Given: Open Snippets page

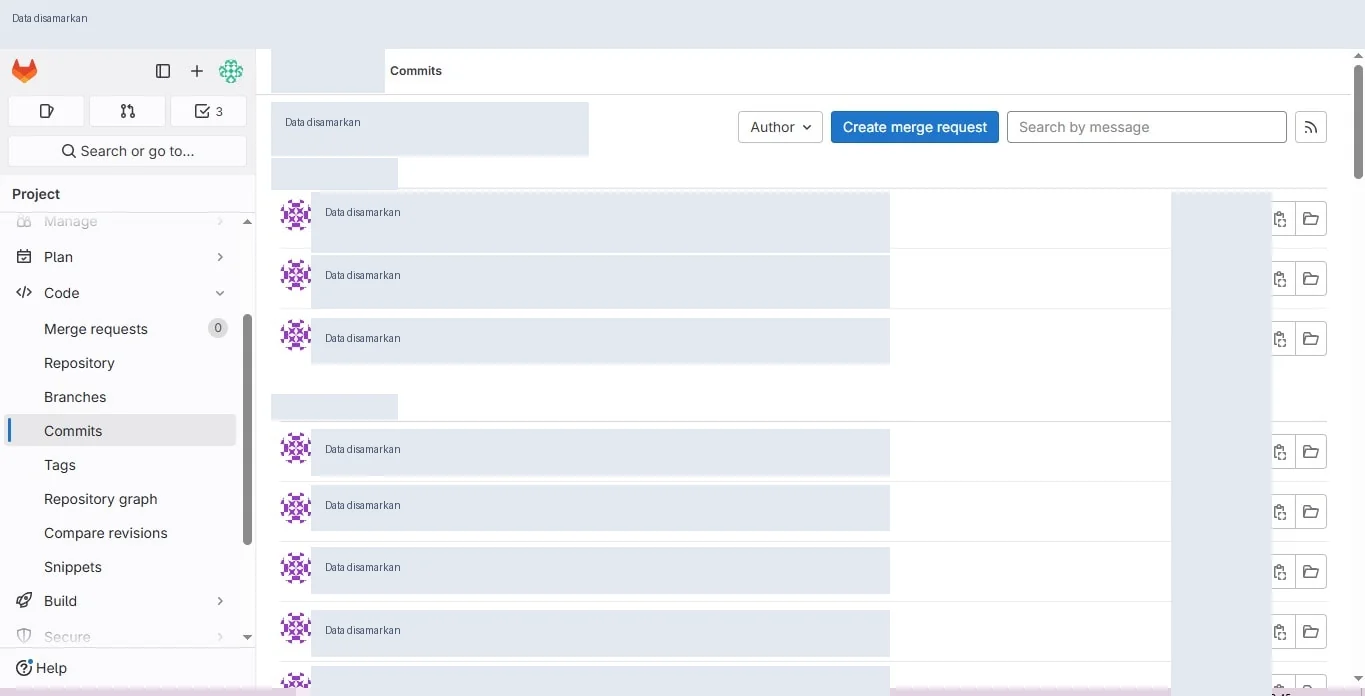Looking at the screenshot, I should [x=120, y=567].
